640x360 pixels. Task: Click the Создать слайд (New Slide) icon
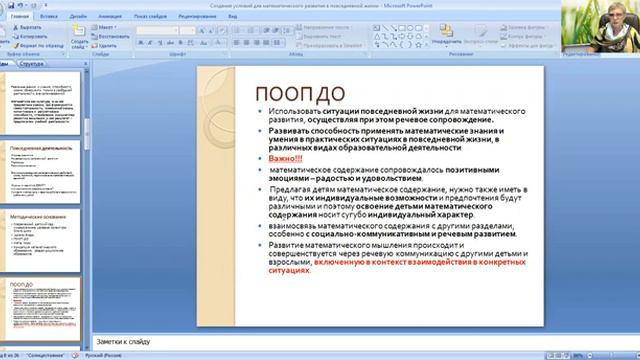[x=79, y=31]
